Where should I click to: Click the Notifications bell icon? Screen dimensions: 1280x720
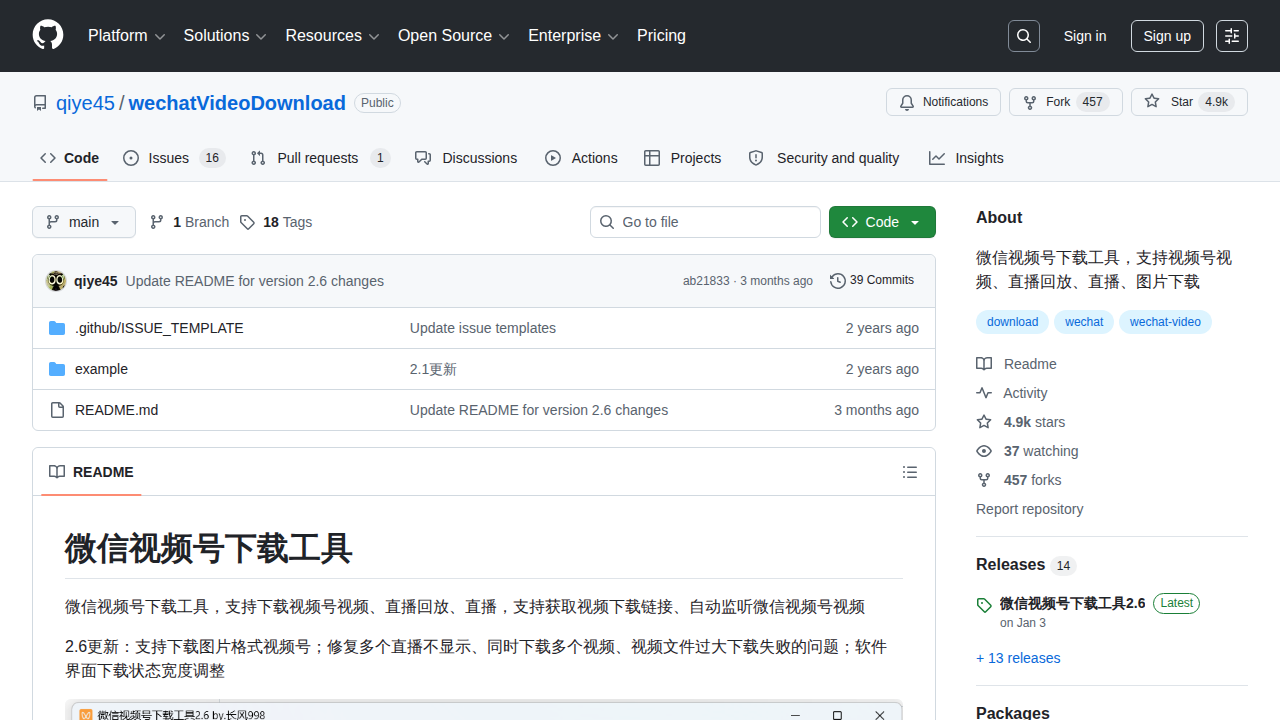point(906,101)
